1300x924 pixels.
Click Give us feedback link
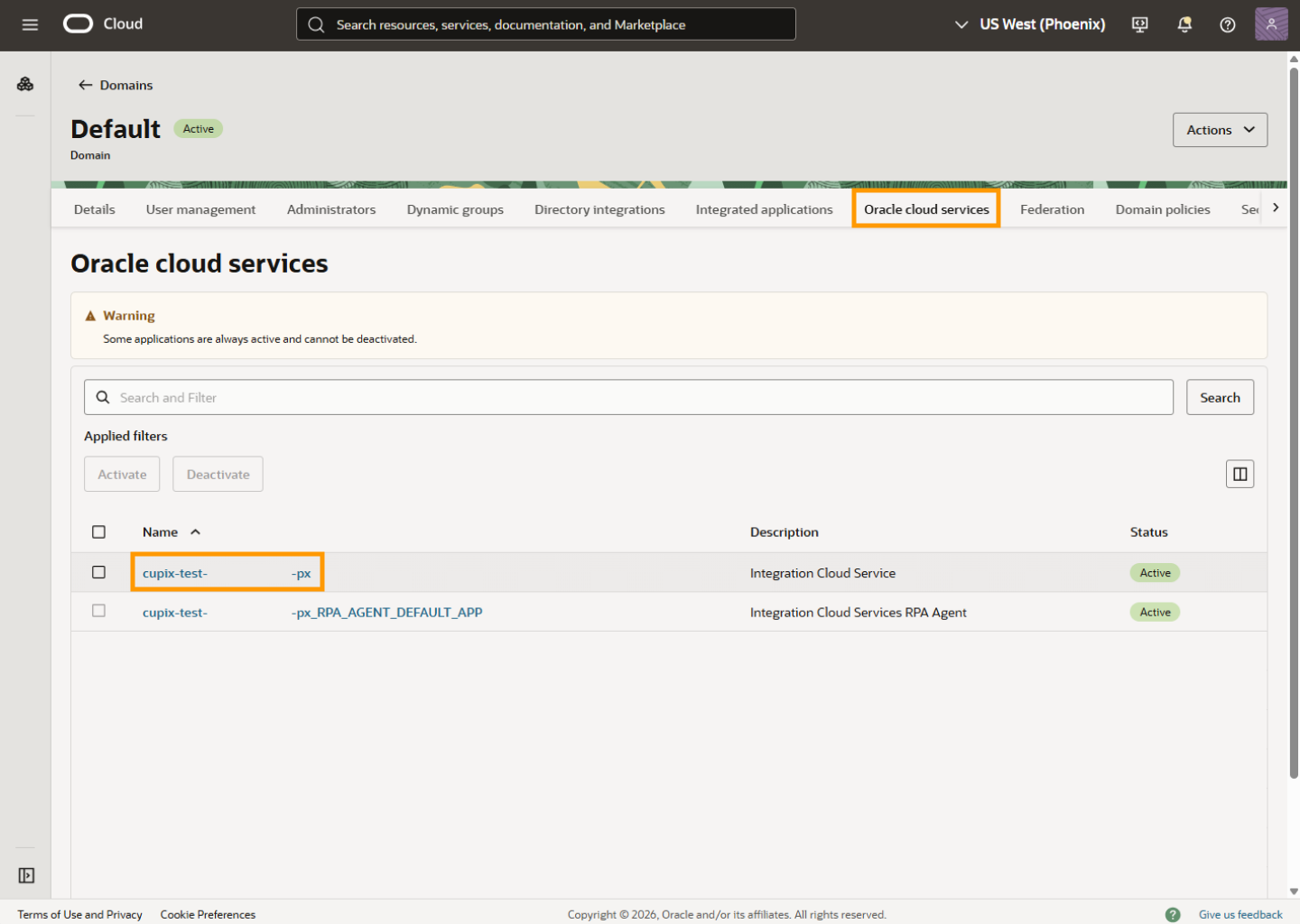pos(1240,914)
